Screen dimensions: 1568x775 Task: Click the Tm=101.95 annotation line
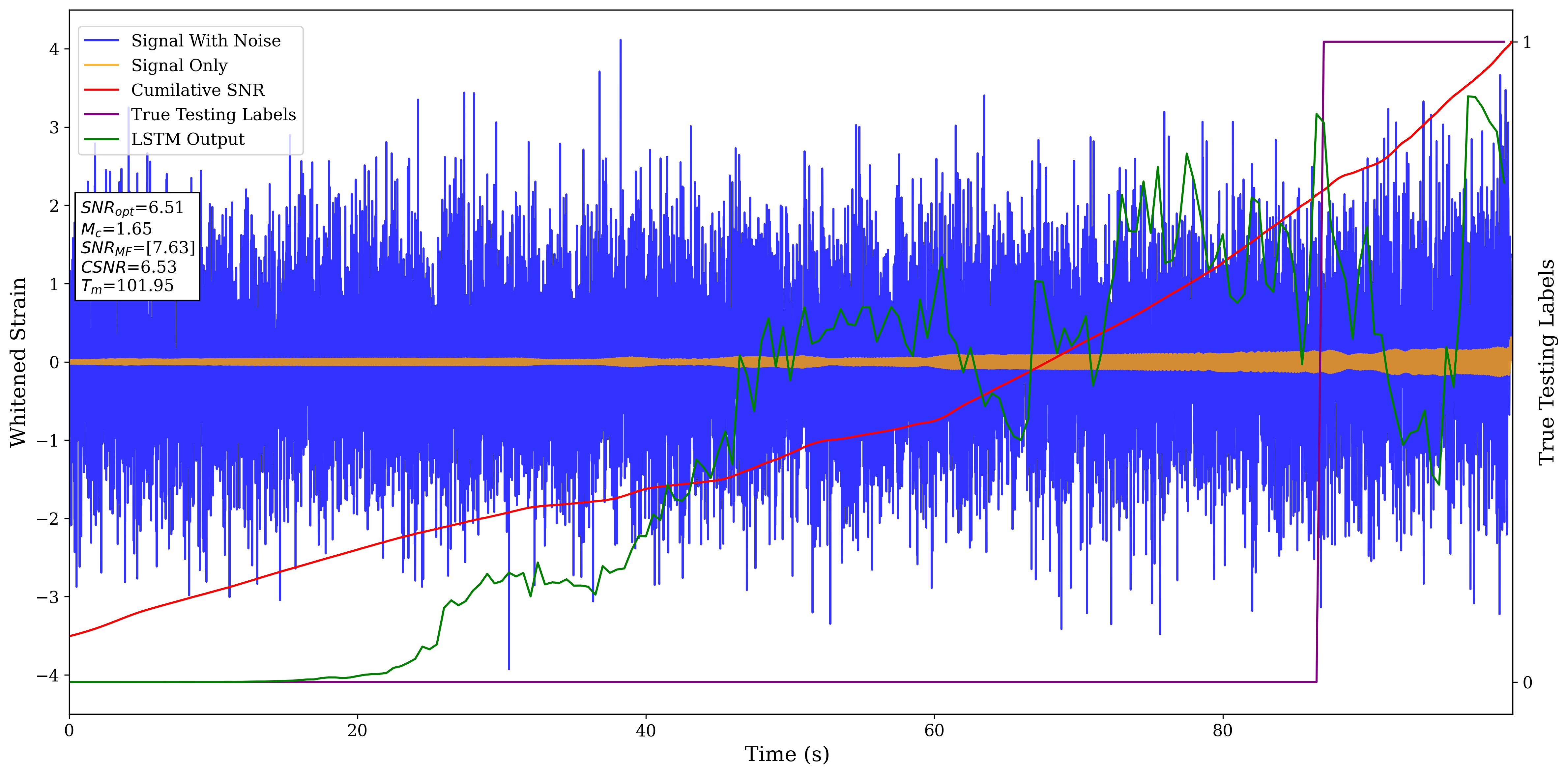pyautogui.click(x=127, y=286)
